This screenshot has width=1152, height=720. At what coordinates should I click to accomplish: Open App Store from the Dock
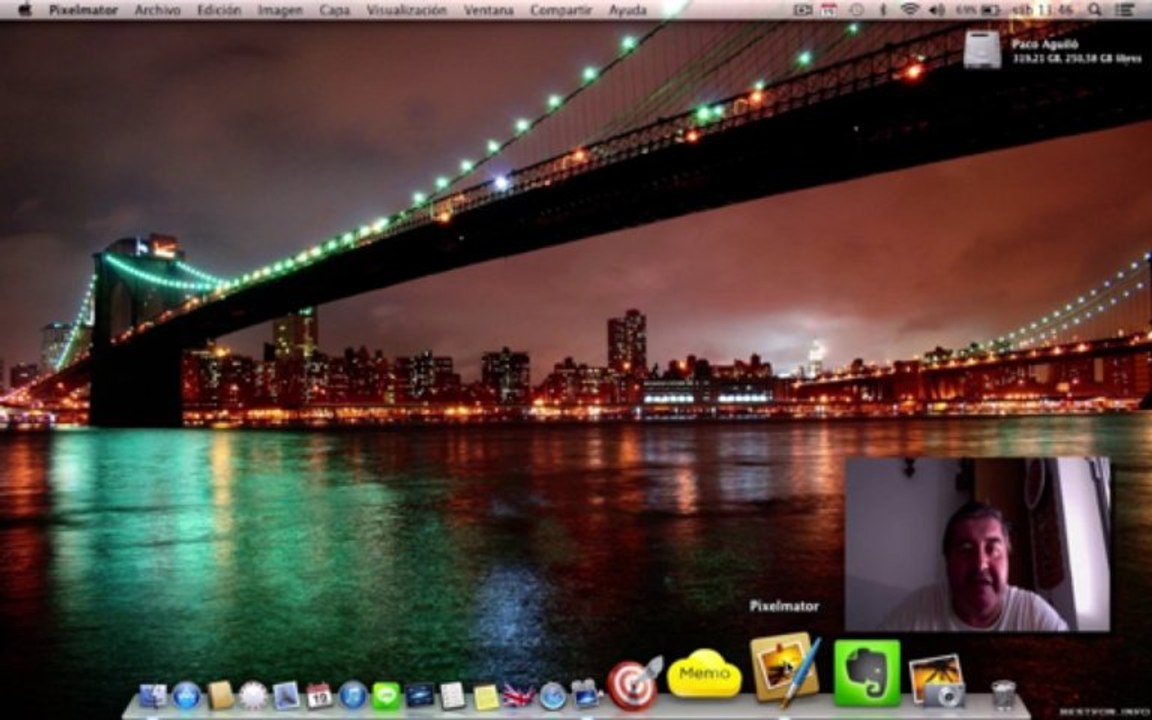187,695
